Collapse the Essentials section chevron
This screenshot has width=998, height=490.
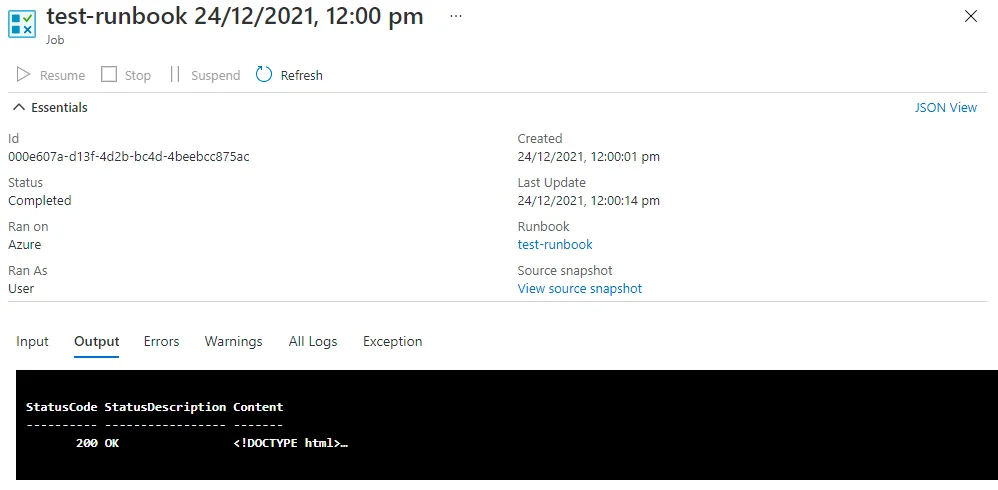tap(18, 107)
